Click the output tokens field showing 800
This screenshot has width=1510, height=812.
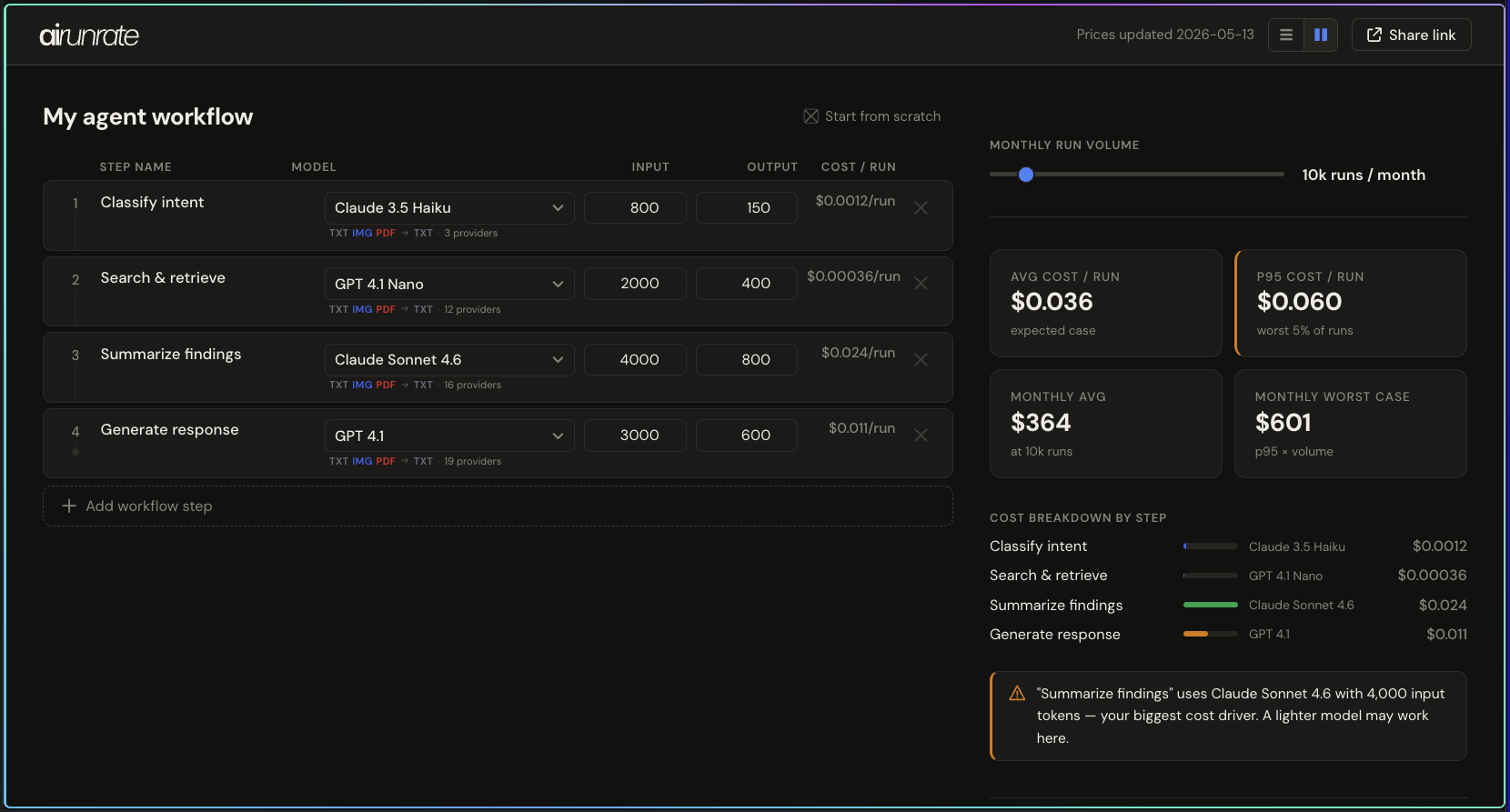[747, 360]
